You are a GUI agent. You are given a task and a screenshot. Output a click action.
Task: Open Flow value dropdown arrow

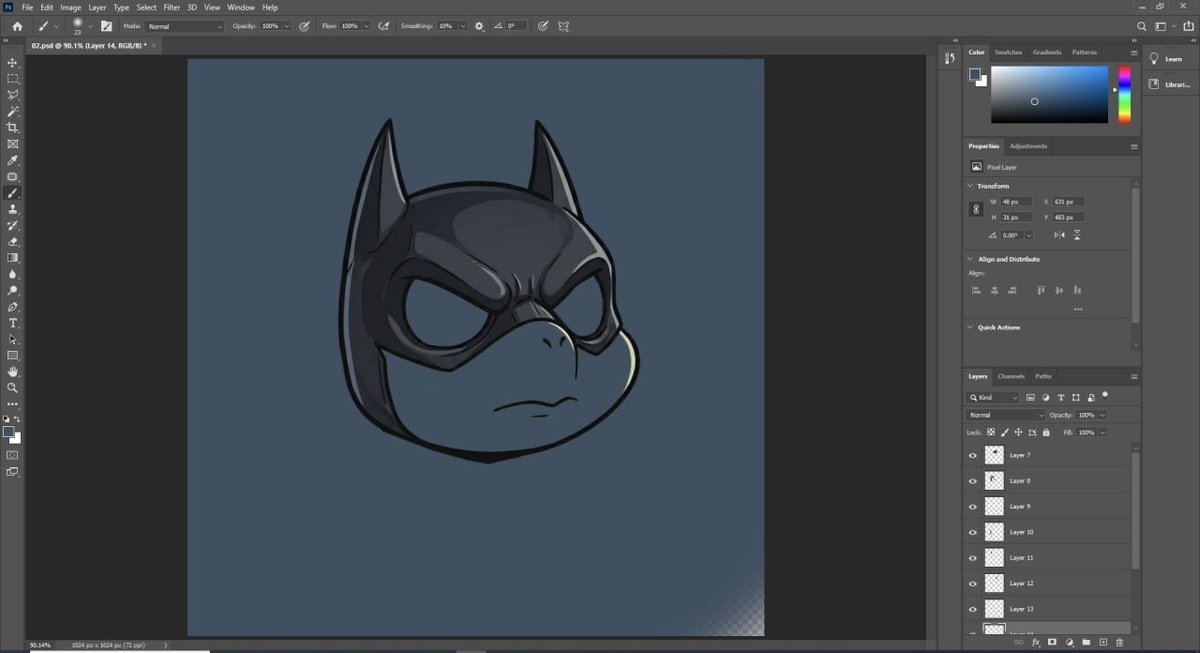(365, 26)
